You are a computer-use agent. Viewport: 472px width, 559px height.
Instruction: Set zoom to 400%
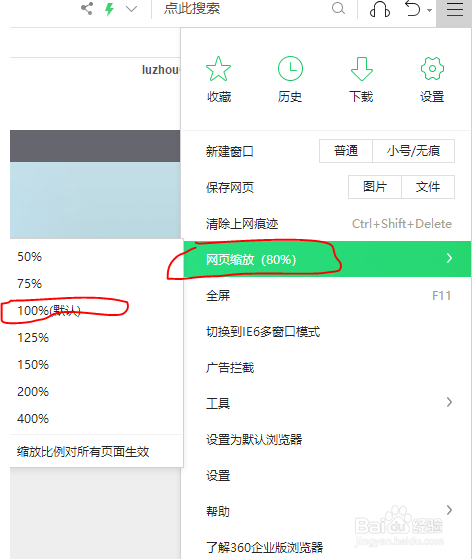coord(96,419)
